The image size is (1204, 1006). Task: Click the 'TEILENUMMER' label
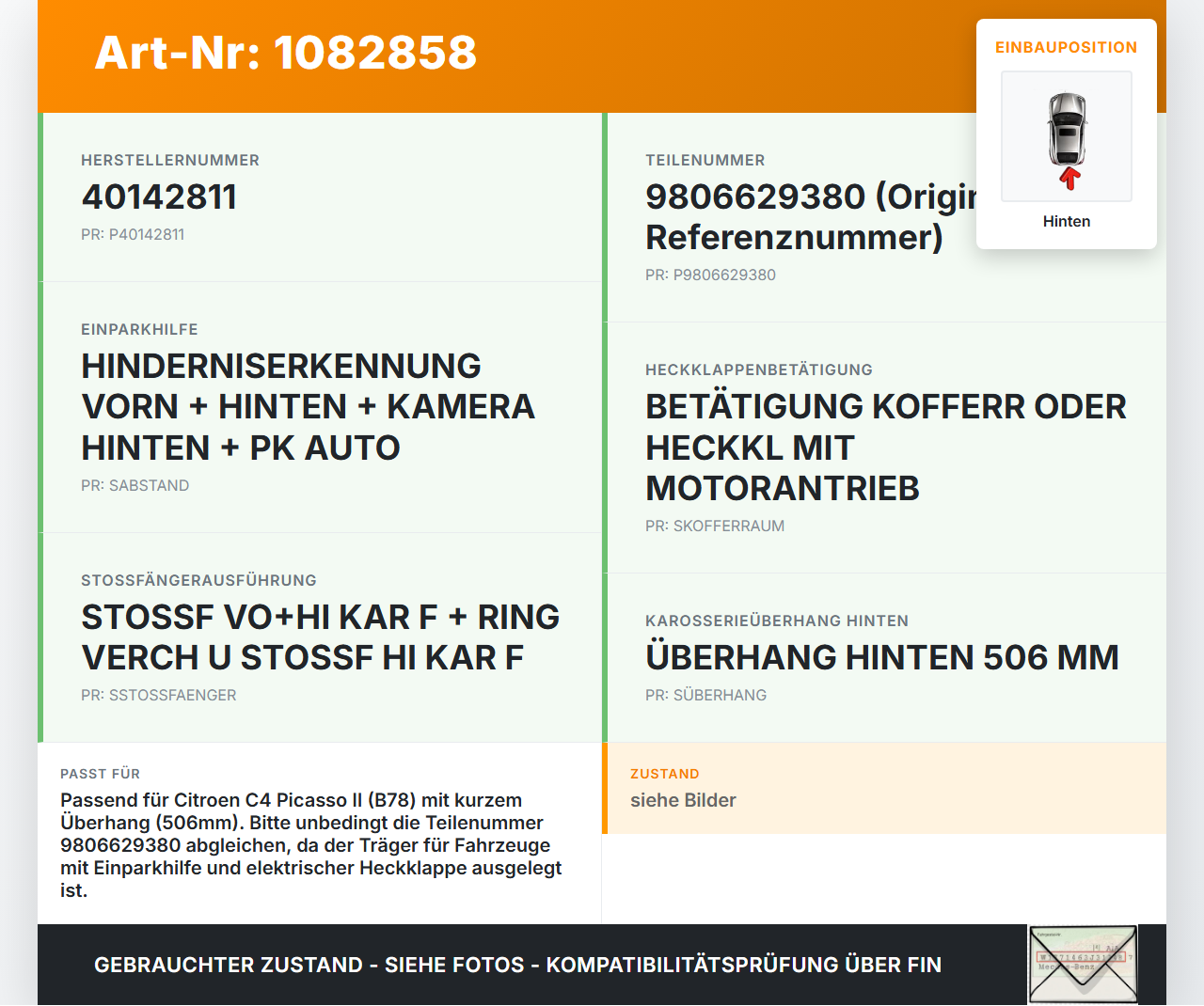coord(705,160)
